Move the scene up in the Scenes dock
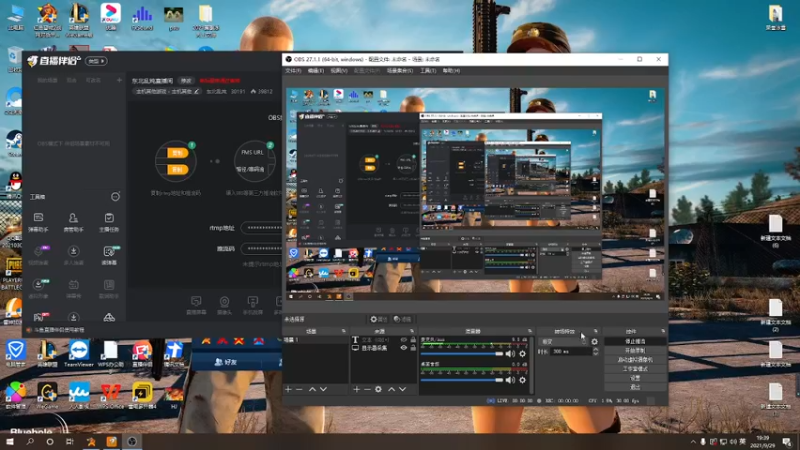This screenshot has width=800, height=450. pos(312,389)
